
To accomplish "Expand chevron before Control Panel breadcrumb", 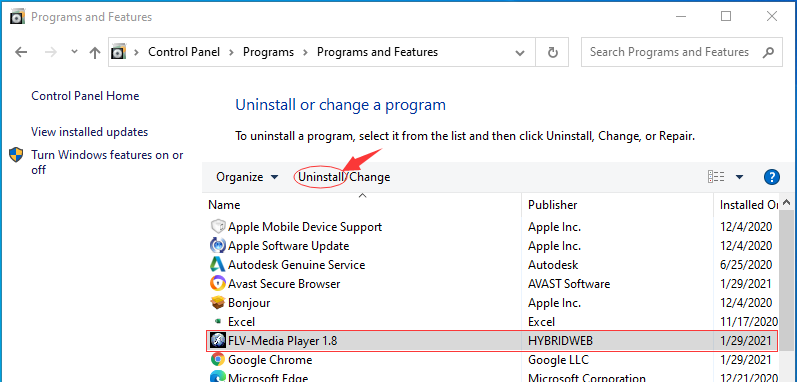I will click(x=136, y=52).
